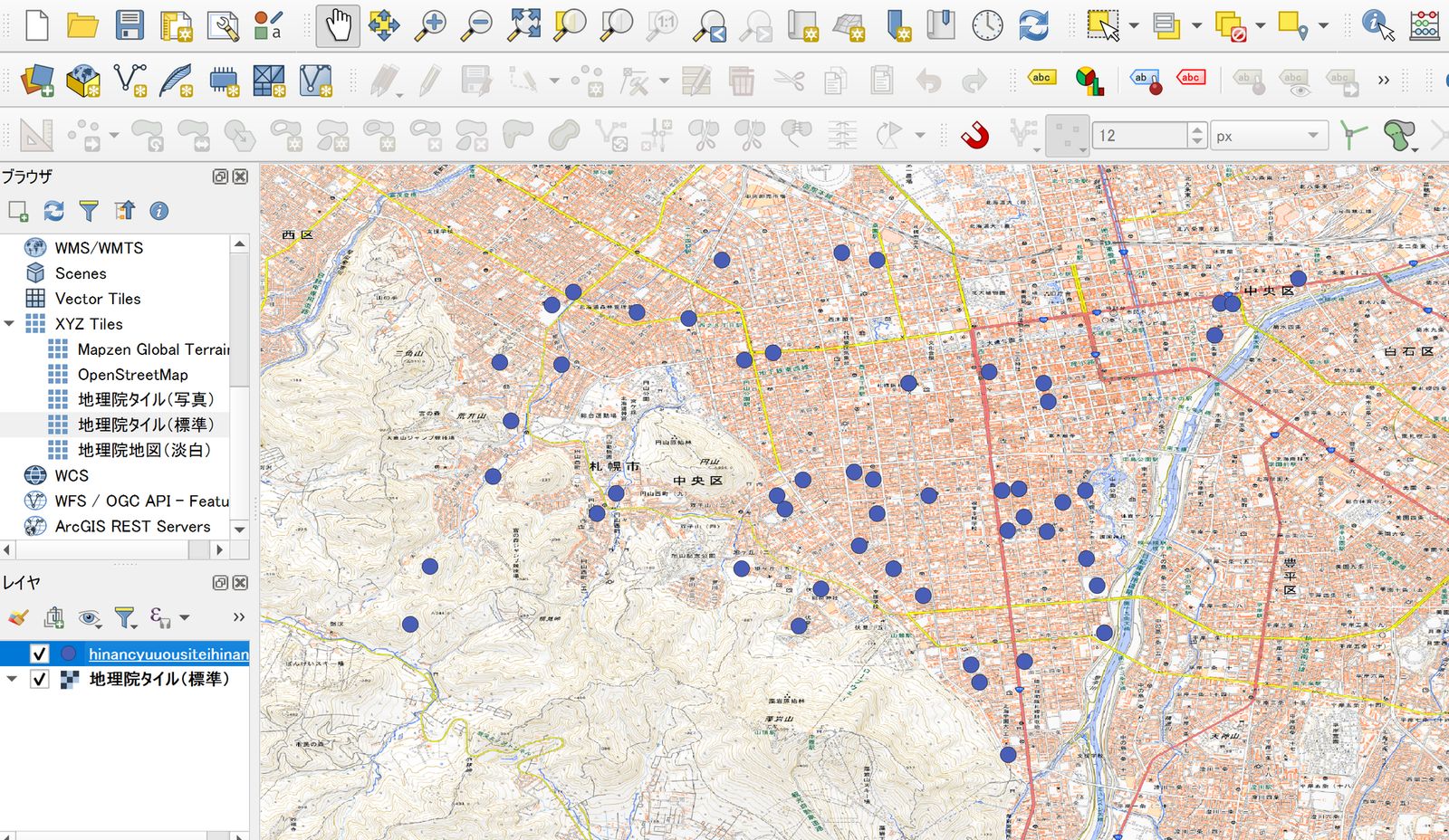Click the browser panel scroll down arrow
This screenshot has height=840, width=1449.
point(240,530)
